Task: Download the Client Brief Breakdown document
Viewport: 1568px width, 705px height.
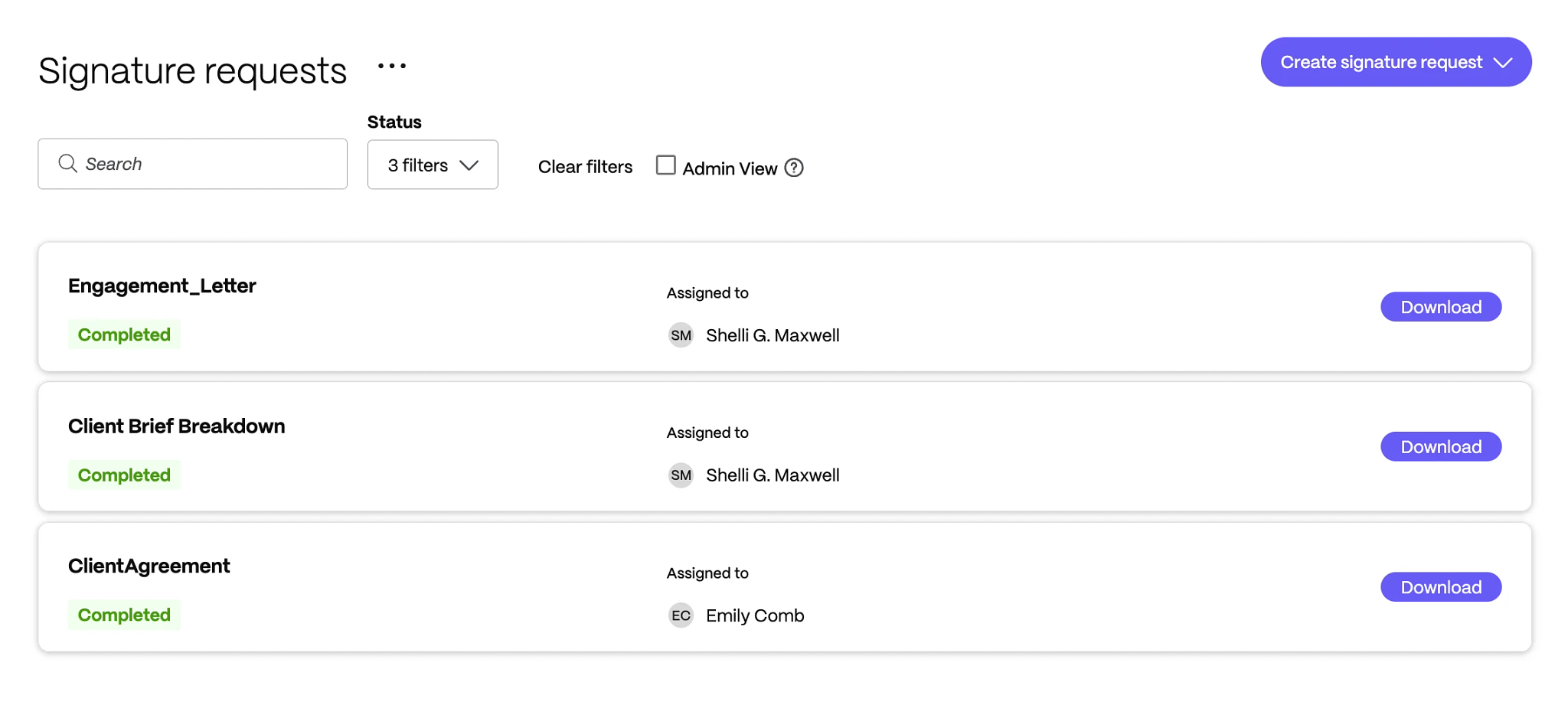Action: pyautogui.click(x=1440, y=446)
